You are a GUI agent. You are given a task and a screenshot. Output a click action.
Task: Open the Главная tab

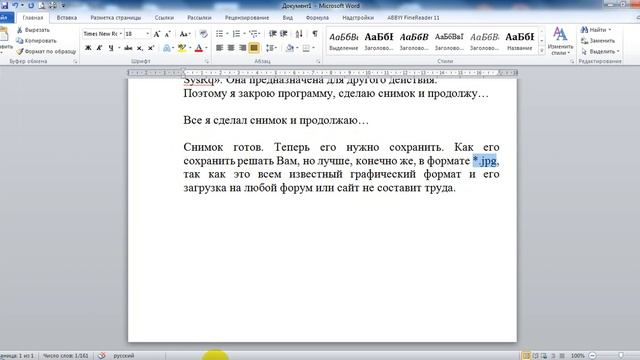(x=33, y=18)
